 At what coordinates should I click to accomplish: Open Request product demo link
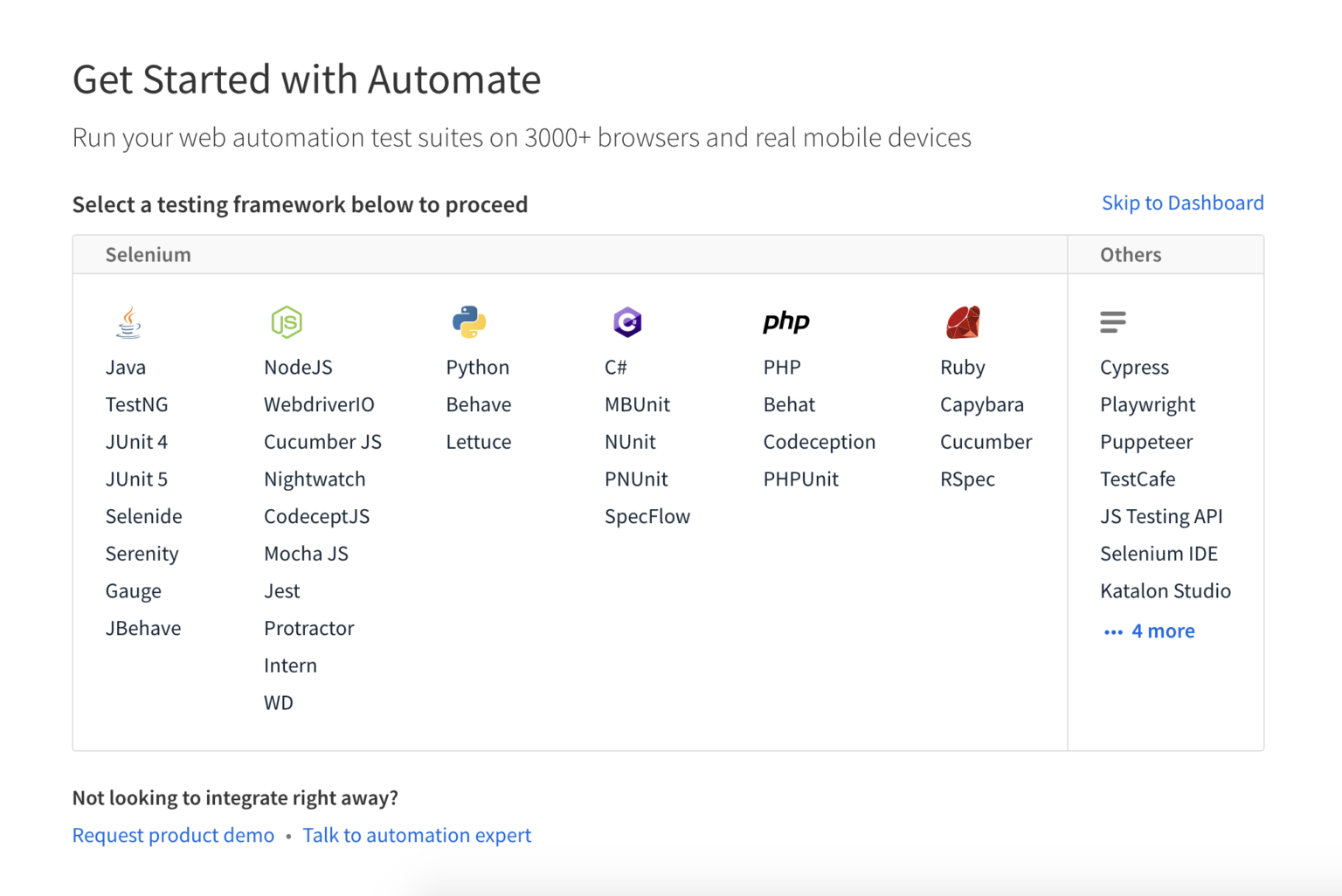(x=173, y=836)
